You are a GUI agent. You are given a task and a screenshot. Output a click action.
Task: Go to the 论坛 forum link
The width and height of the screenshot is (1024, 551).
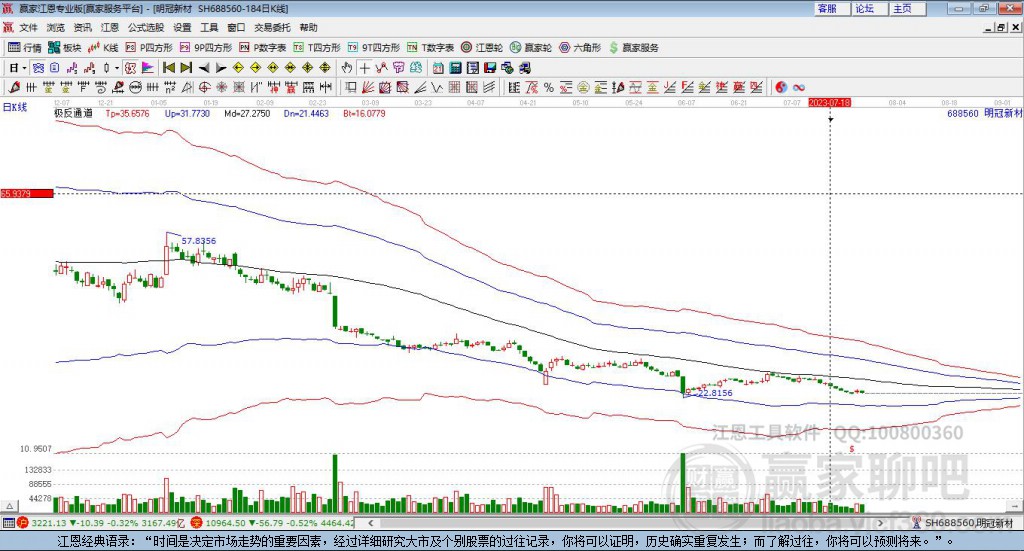pos(865,8)
